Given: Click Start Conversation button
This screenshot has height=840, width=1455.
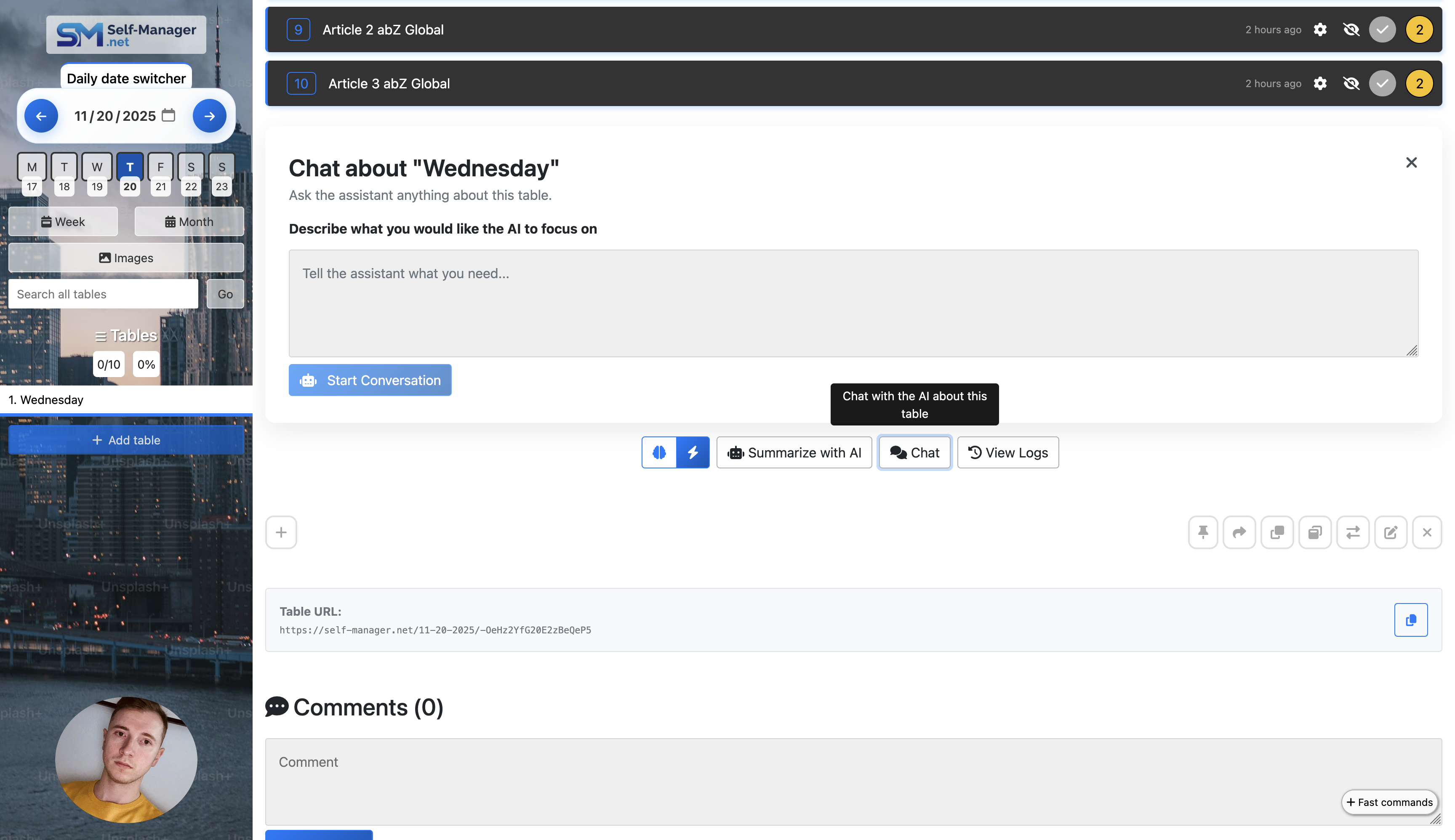Looking at the screenshot, I should (370, 380).
